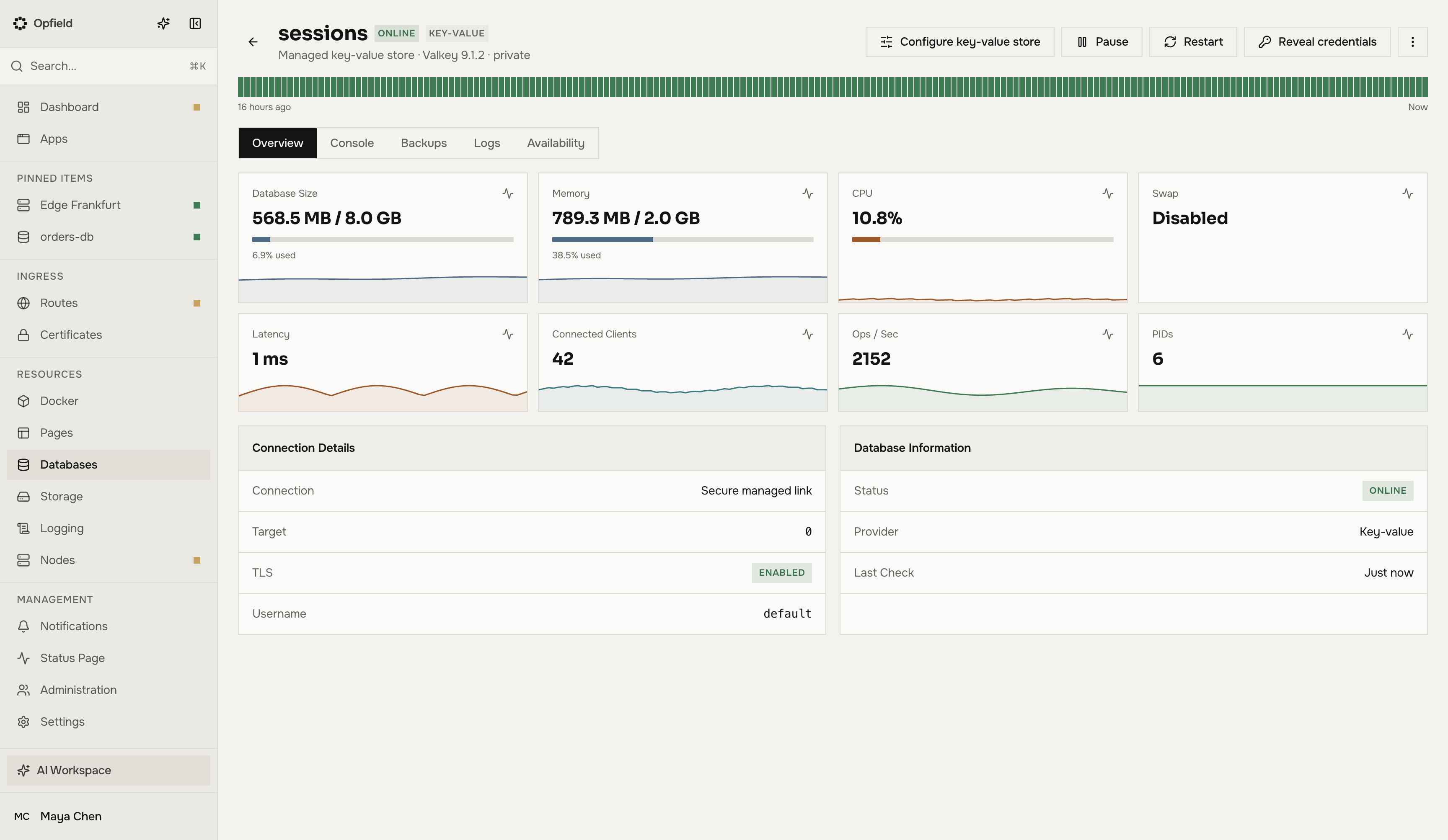Open pinned item Edge Frankfurt
This screenshot has width=1448, height=840.
[x=109, y=205]
